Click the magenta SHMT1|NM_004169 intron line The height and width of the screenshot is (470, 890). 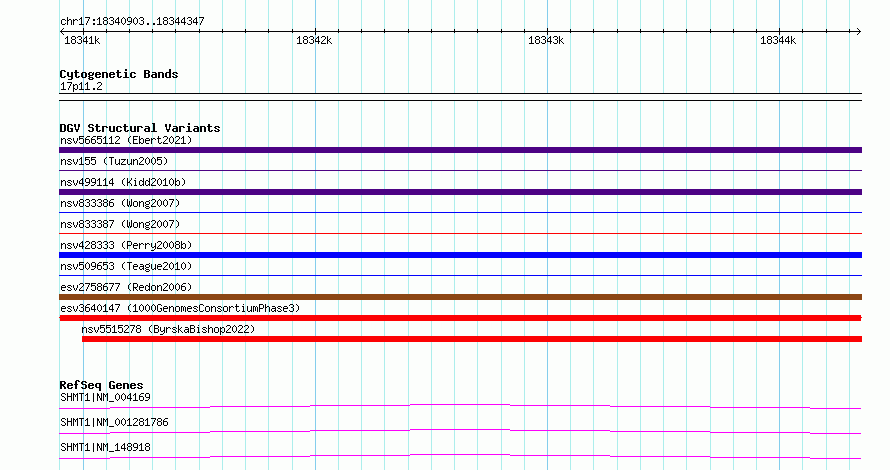[460, 406]
